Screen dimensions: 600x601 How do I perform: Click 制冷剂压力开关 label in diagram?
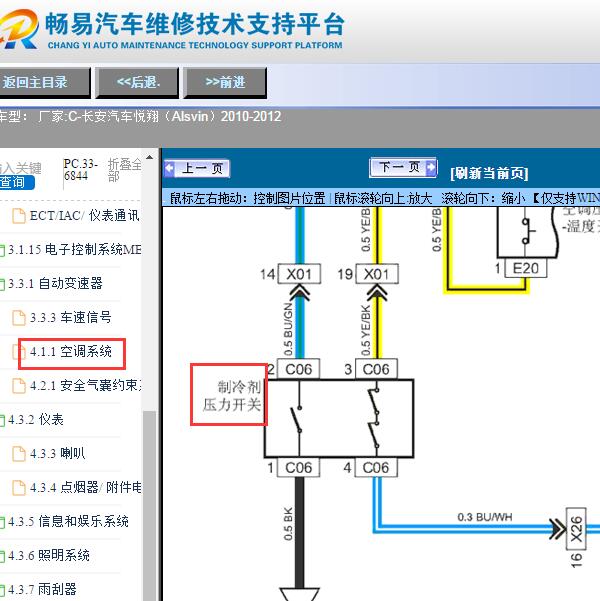(x=232, y=396)
